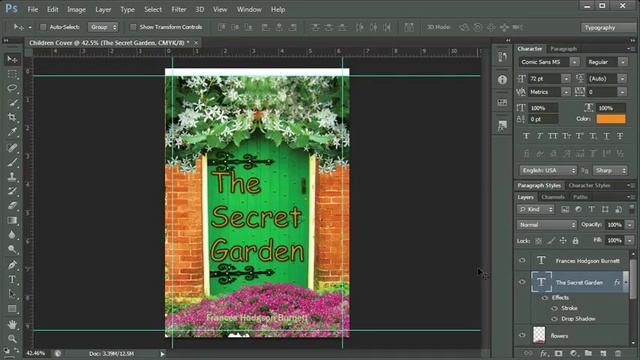Click the Create new group folder icon
Viewport: 640px width, 360px height.
coord(588,353)
